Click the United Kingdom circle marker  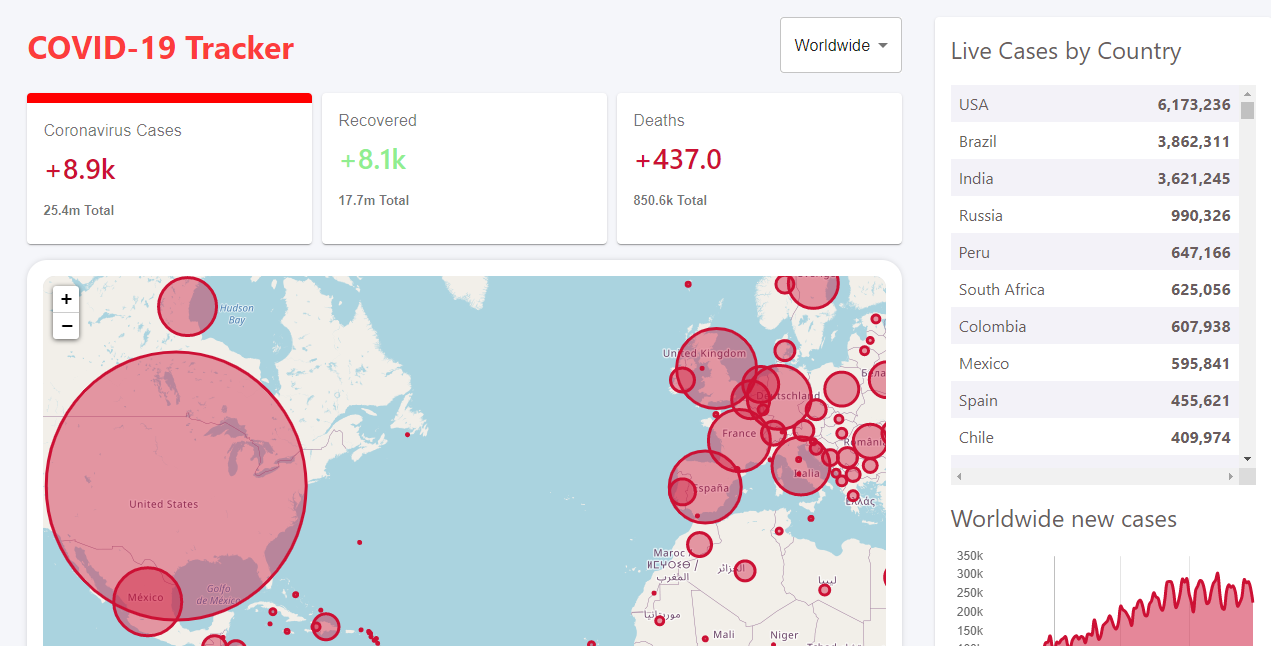coord(716,368)
